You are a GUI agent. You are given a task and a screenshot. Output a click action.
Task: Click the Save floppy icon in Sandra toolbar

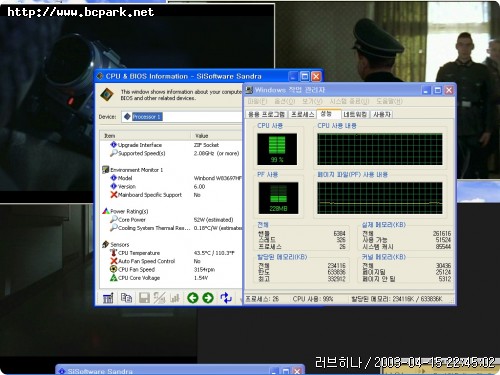[144, 298]
